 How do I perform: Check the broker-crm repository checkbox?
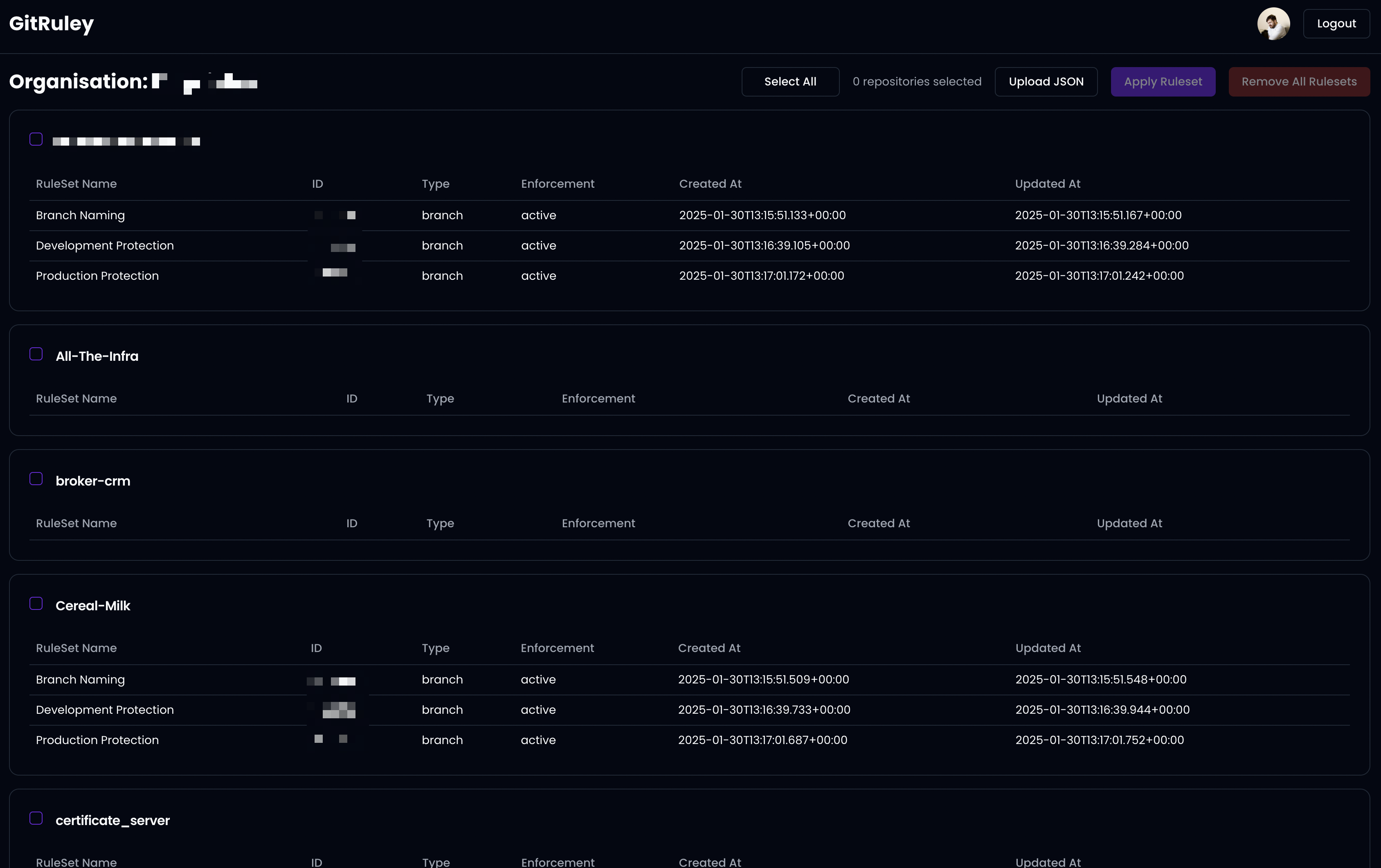36,479
